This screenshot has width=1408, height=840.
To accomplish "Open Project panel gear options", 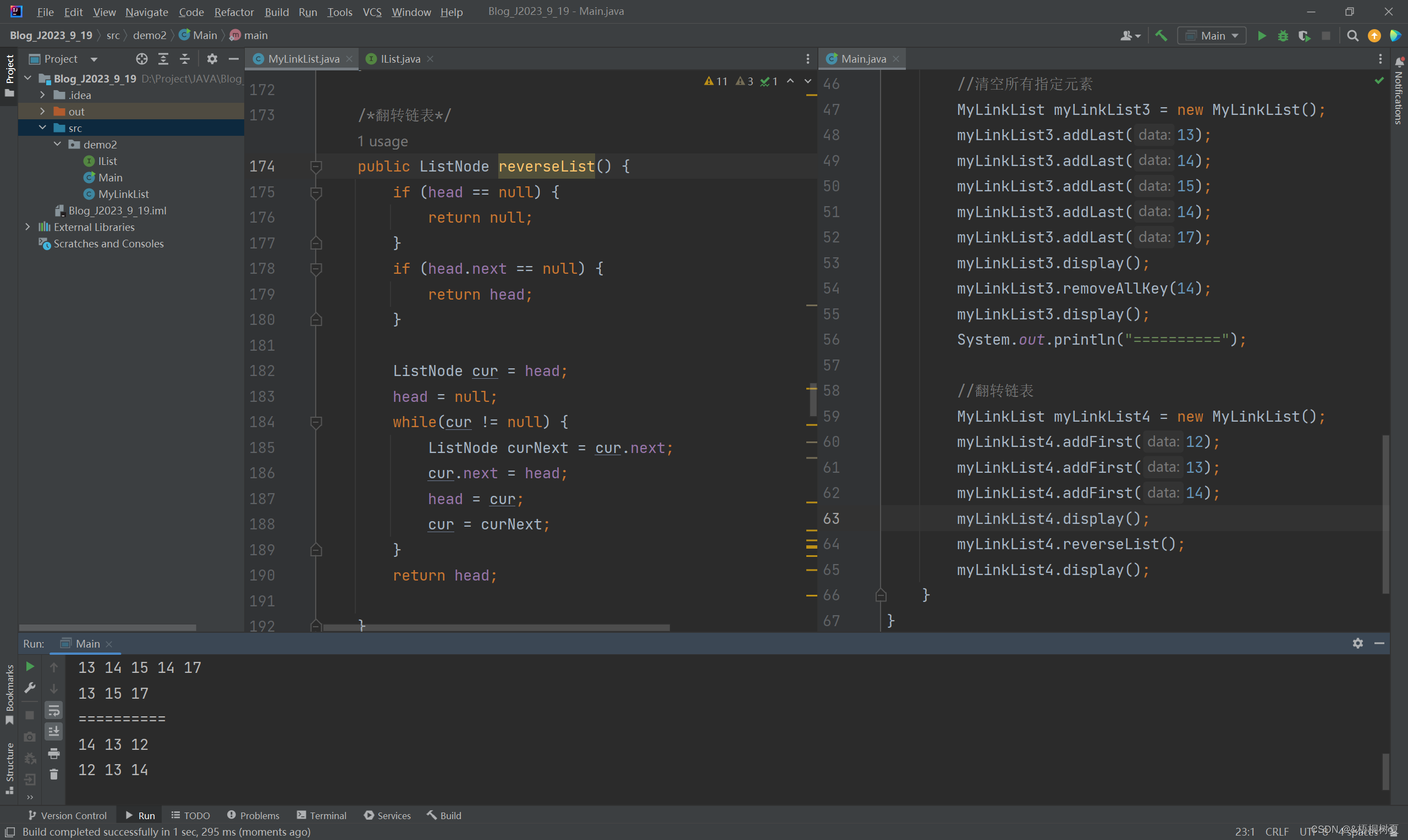I will 212,59.
